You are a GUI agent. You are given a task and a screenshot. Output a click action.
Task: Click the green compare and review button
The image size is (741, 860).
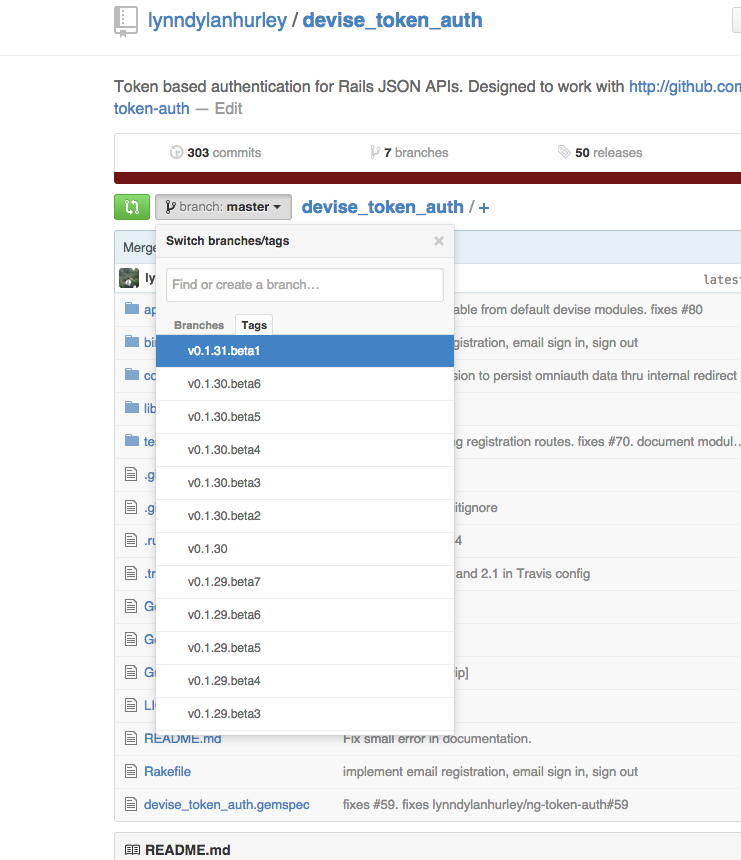coord(132,207)
